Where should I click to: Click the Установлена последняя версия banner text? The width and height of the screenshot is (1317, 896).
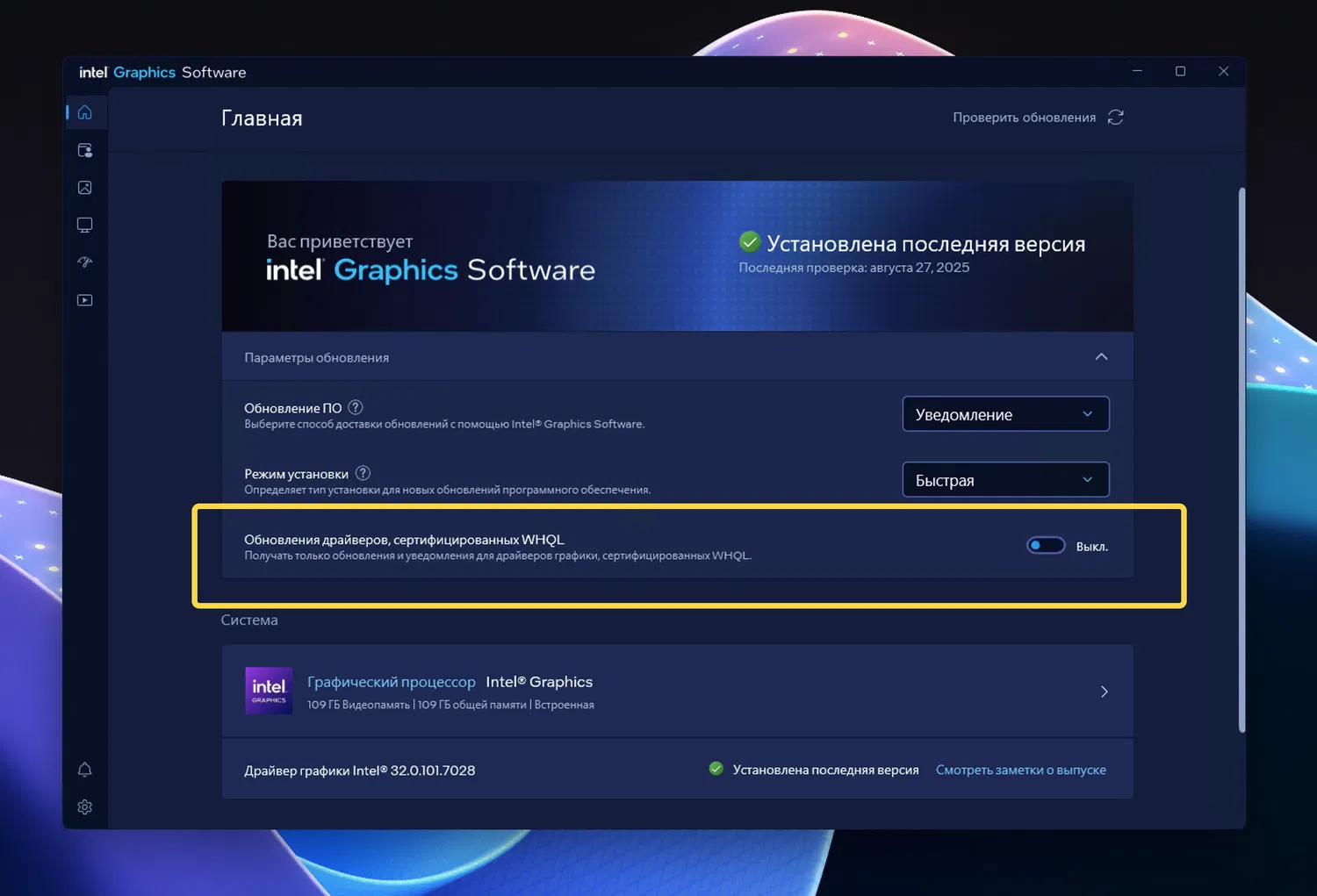coord(926,244)
